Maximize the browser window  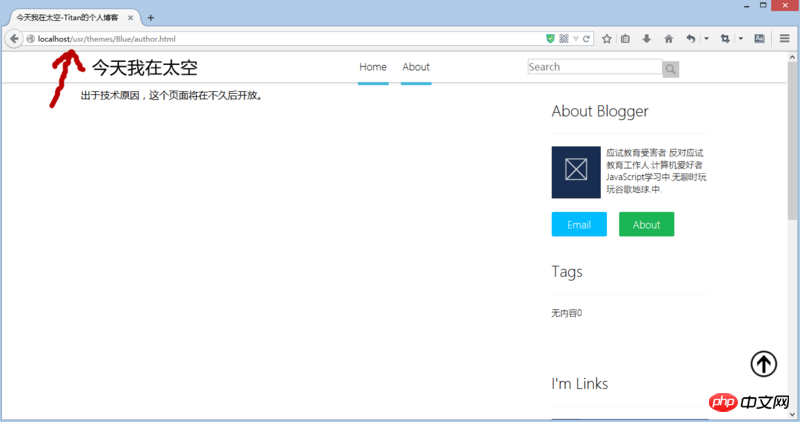coord(763,5)
